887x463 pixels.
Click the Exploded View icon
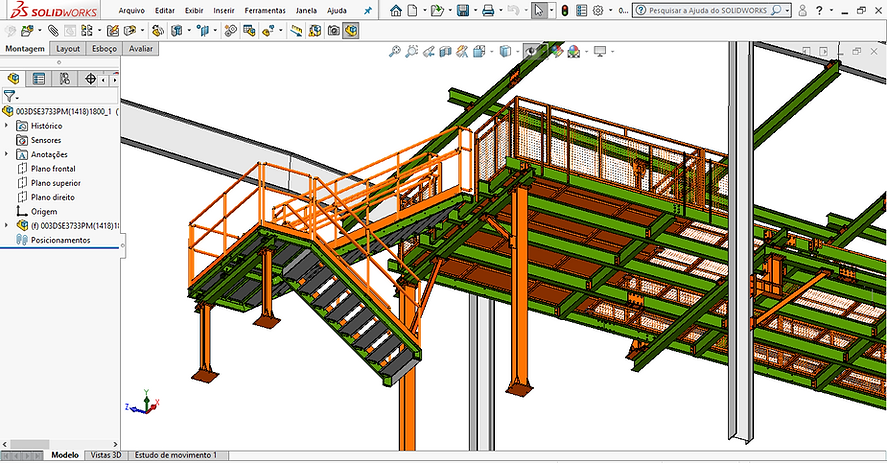point(268,31)
